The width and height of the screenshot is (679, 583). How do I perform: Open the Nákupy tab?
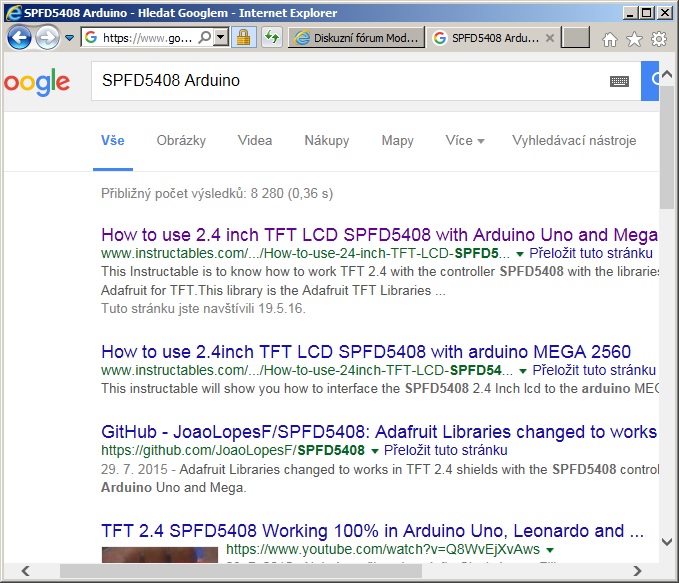[x=327, y=140]
